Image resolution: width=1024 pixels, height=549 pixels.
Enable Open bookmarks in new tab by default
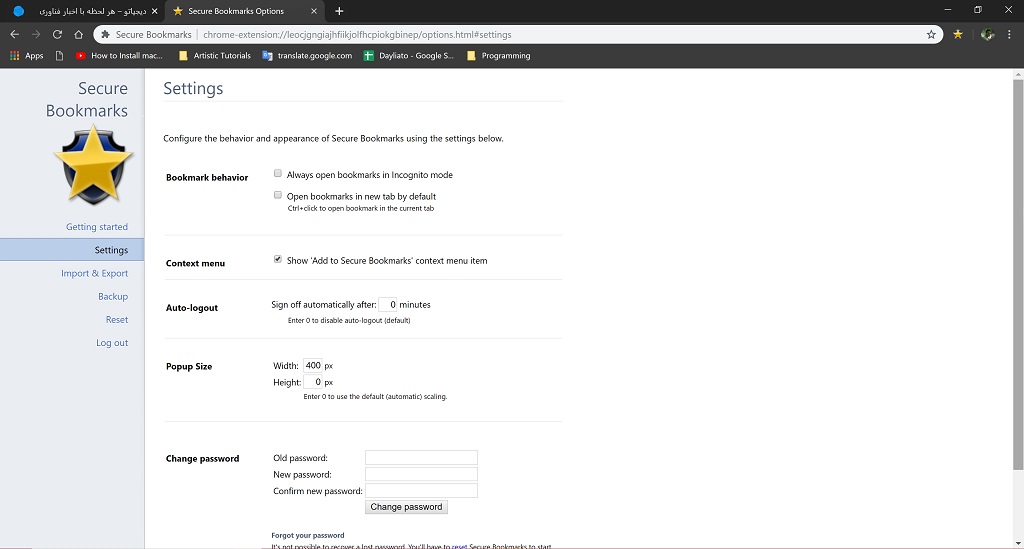pyautogui.click(x=278, y=195)
